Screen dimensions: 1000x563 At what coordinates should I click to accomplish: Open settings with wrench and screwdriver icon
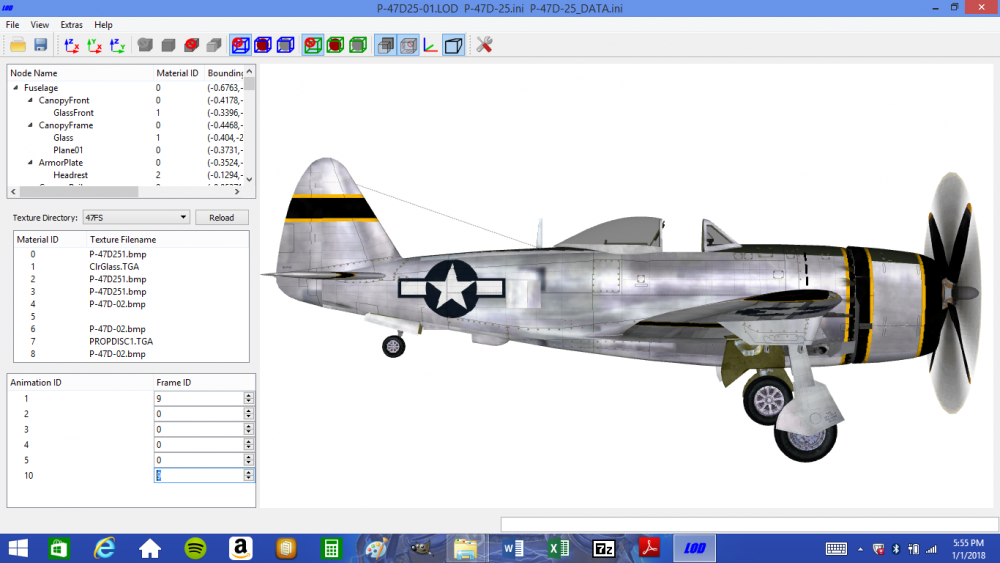coord(484,45)
